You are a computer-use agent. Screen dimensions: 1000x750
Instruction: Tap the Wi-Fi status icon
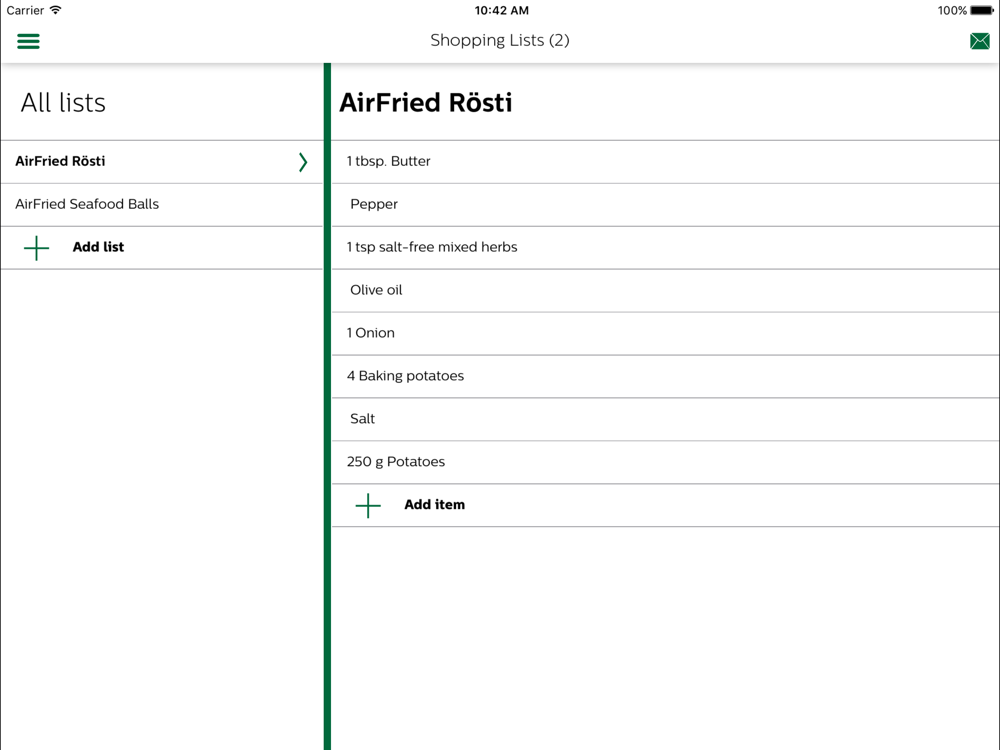pos(55,10)
